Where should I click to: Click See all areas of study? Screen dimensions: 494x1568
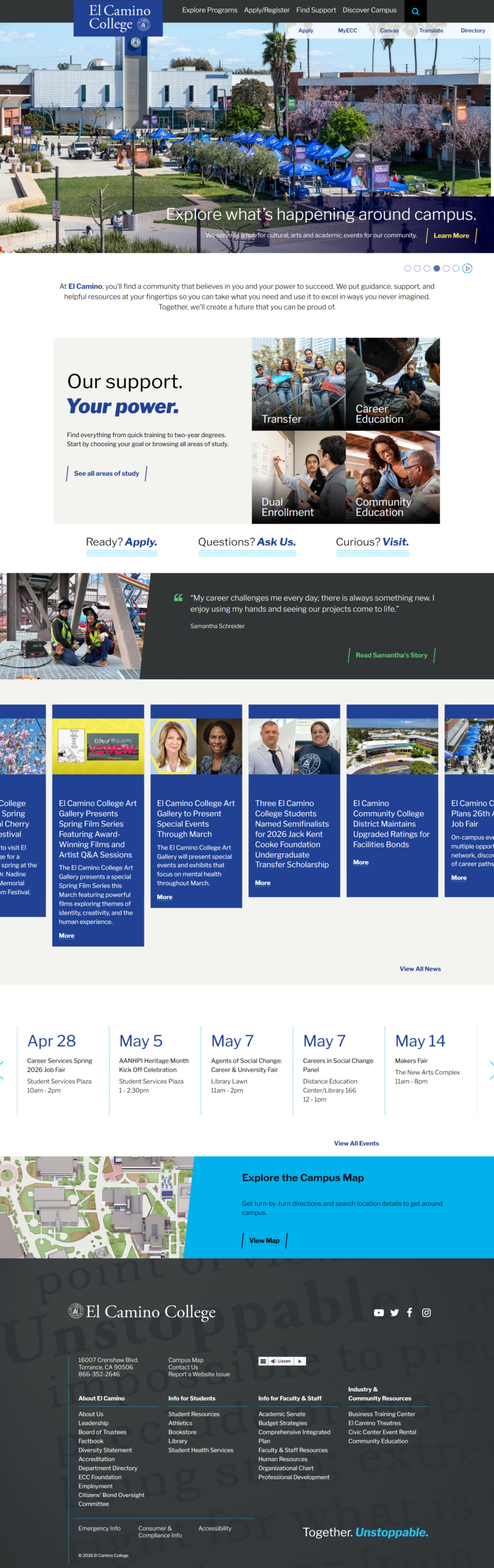coord(107,473)
